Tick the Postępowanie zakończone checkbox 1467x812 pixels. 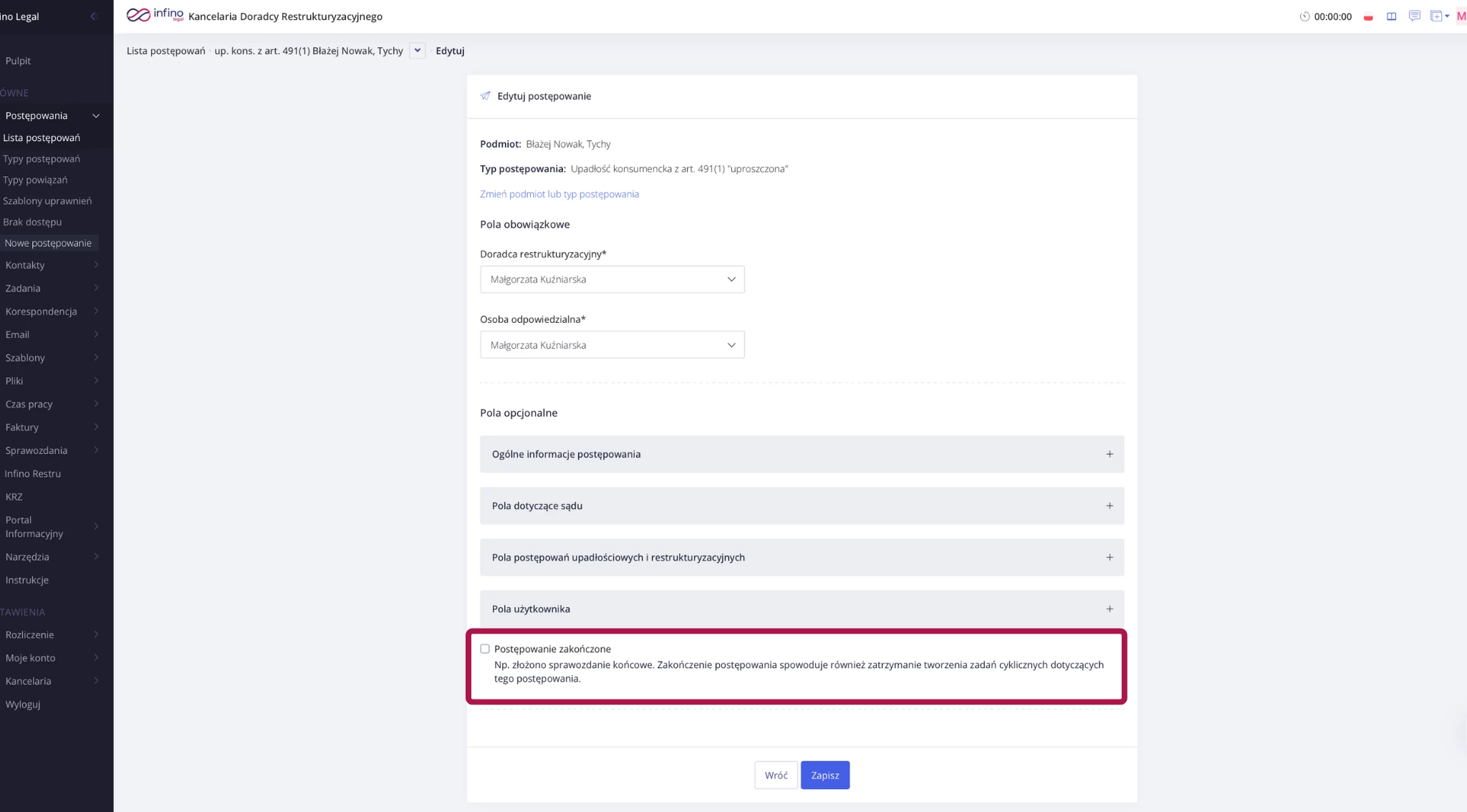point(485,649)
